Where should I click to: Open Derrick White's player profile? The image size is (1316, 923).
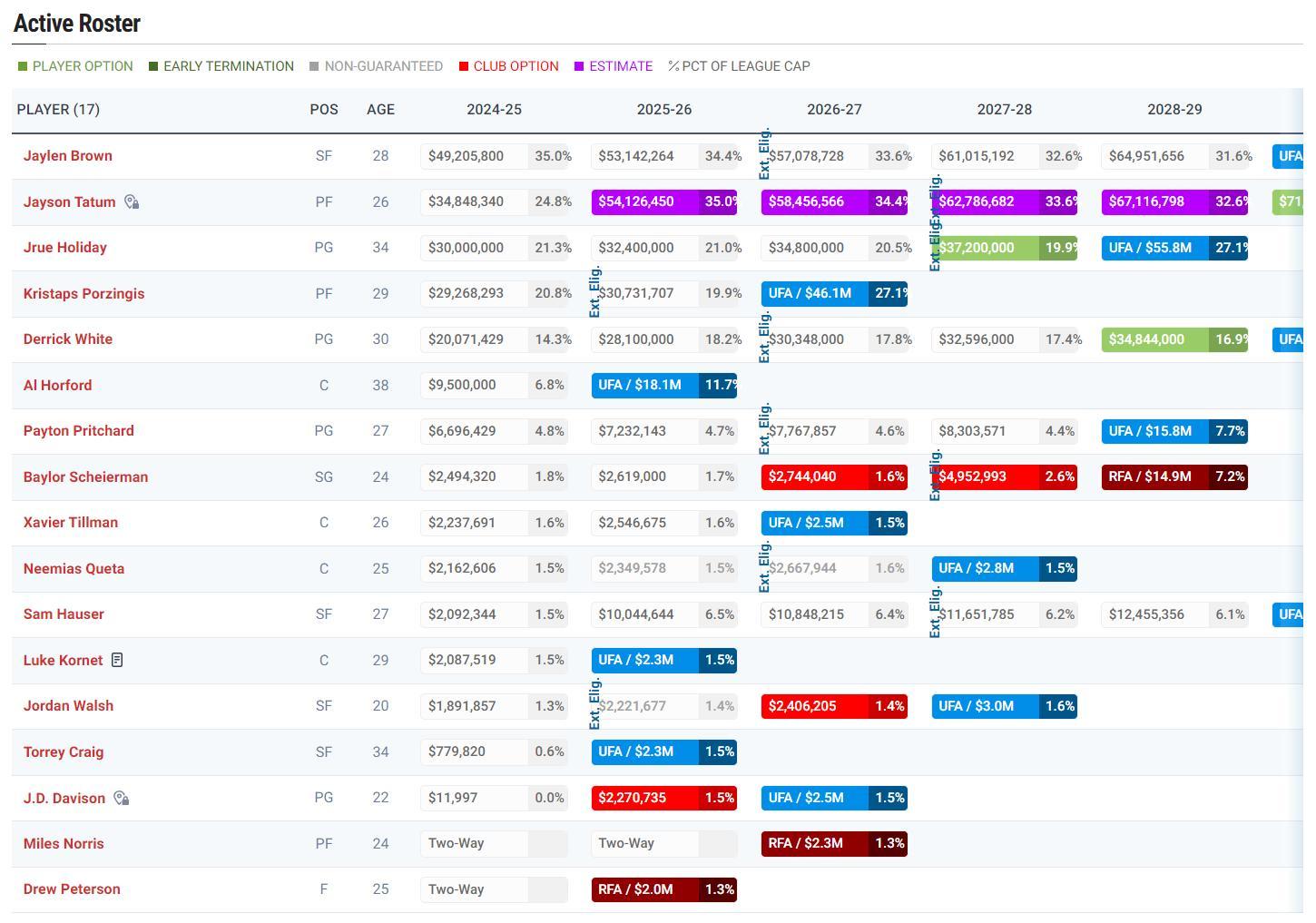[68, 339]
